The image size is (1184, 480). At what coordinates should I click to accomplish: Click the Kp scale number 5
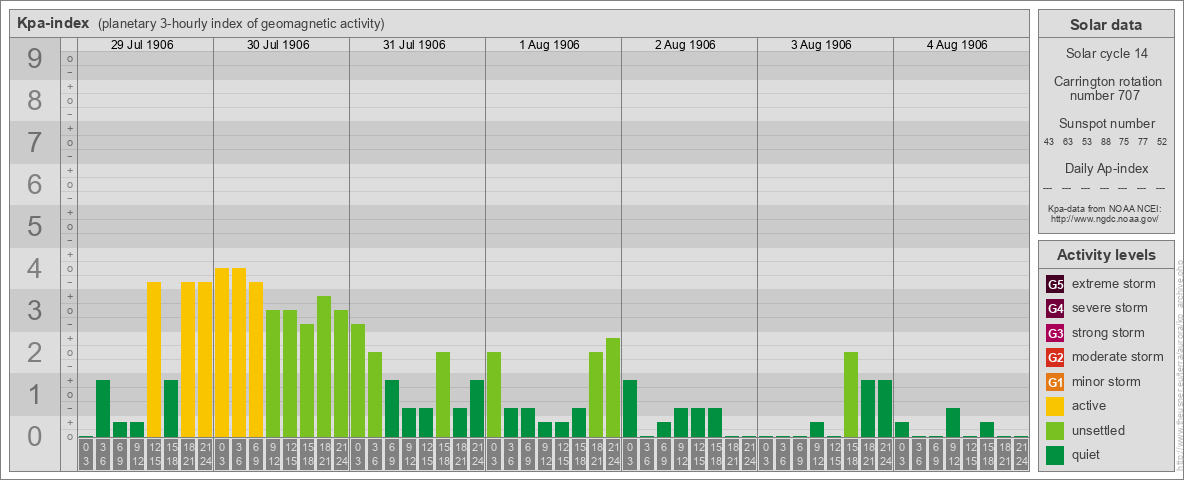35,226
